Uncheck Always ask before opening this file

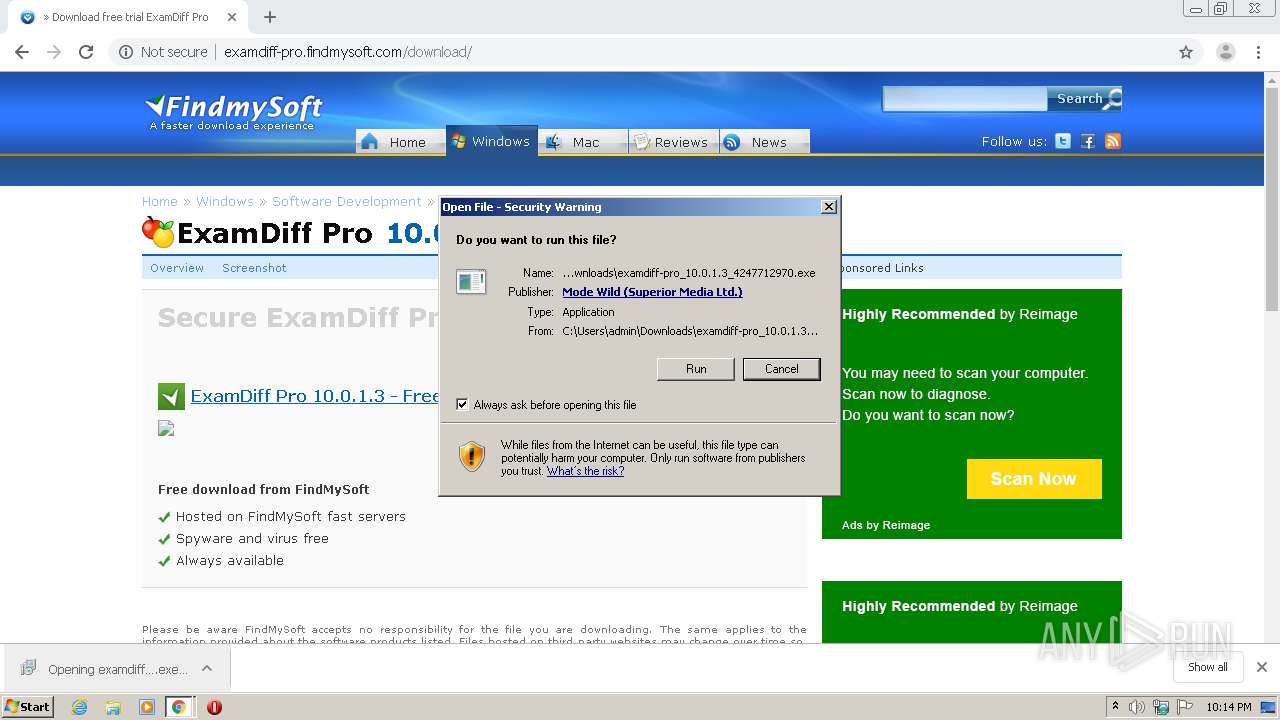(462, 405)
